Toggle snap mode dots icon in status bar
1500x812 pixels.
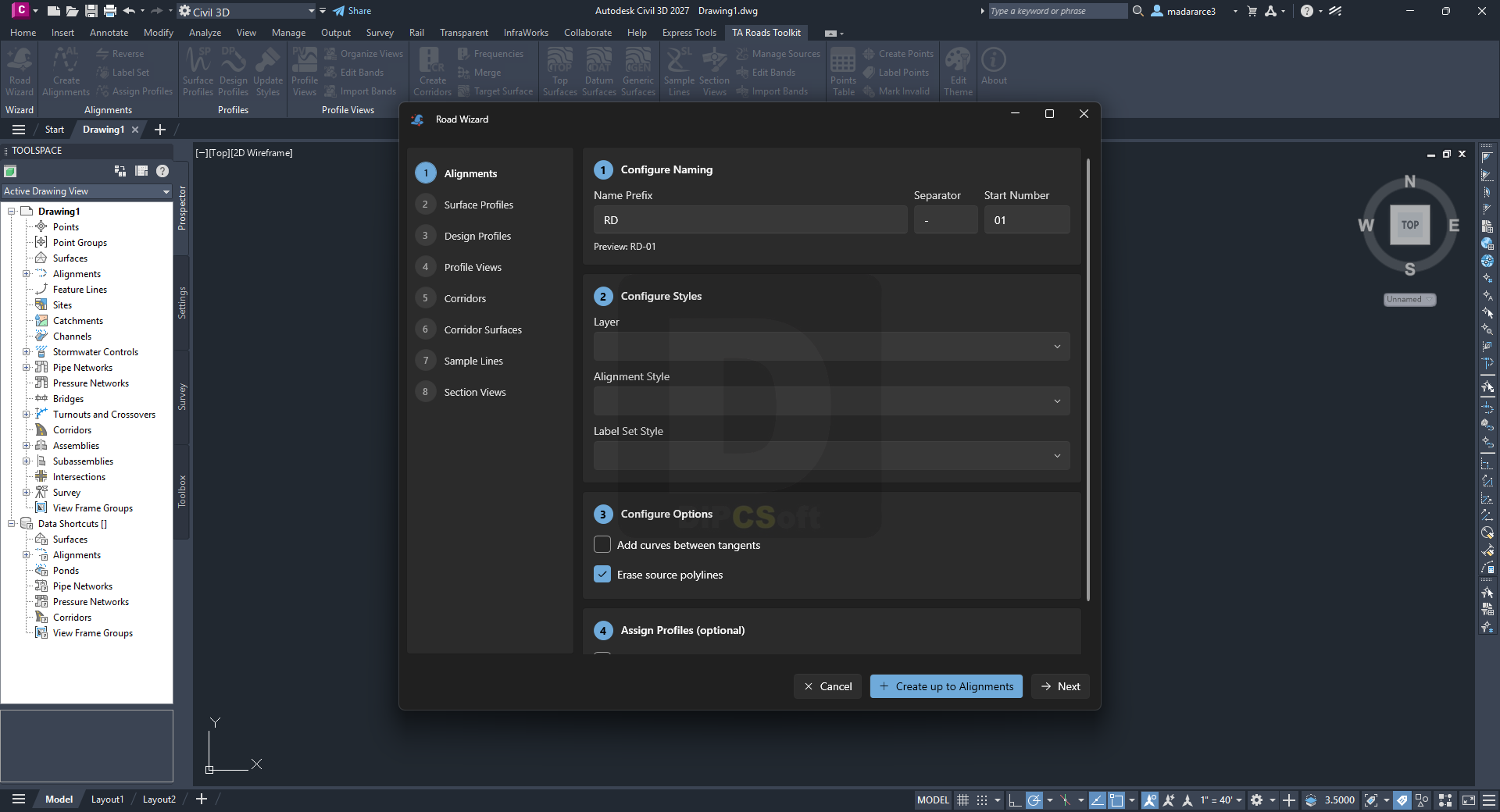pyautogui.click(x=982, y=800)
